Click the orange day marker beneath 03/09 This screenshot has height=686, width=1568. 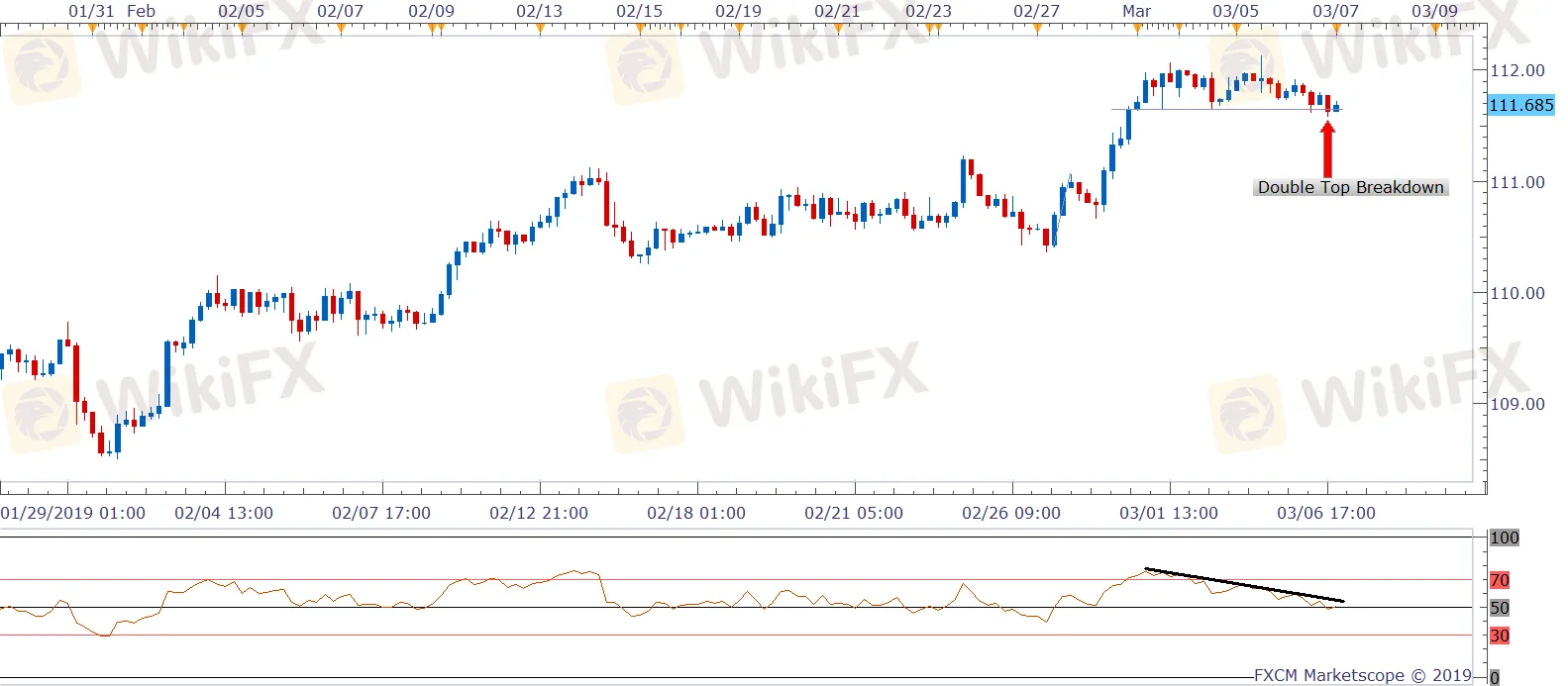(x=1435, y=29)
